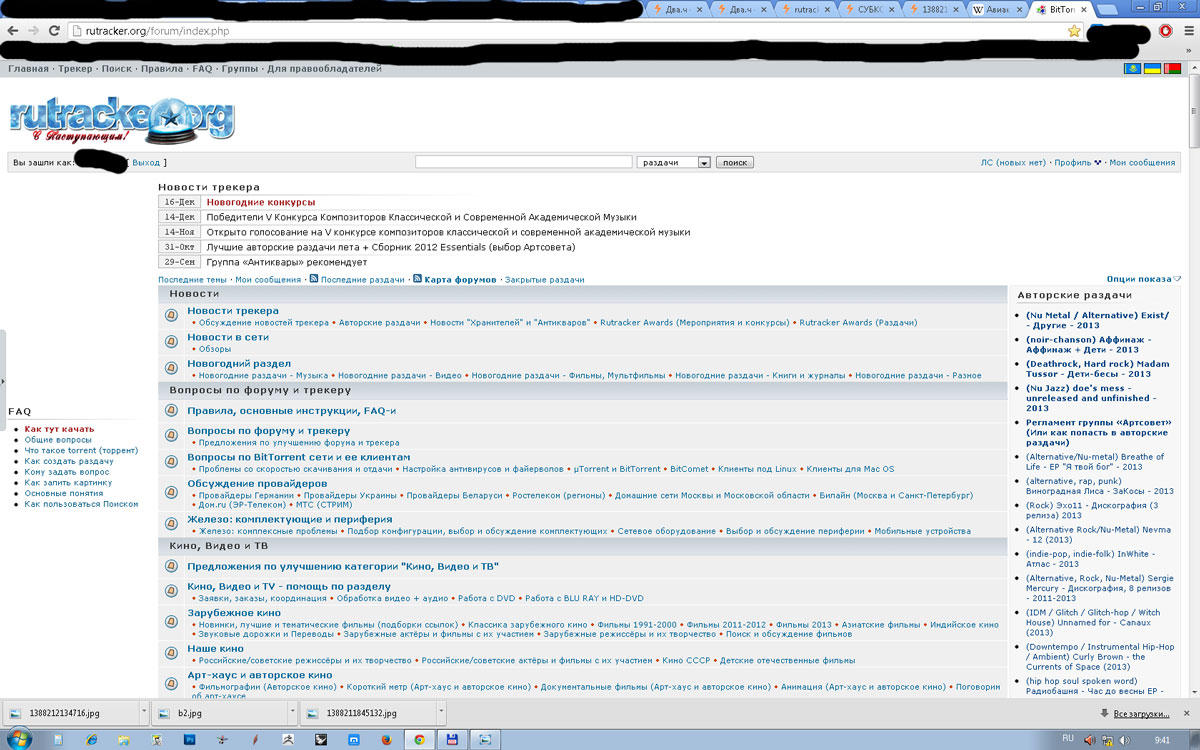The height and width of the screenshot is (750, 1200).
Task: Click the Belarus flag icon
Action: click(x=1171, y=69)
